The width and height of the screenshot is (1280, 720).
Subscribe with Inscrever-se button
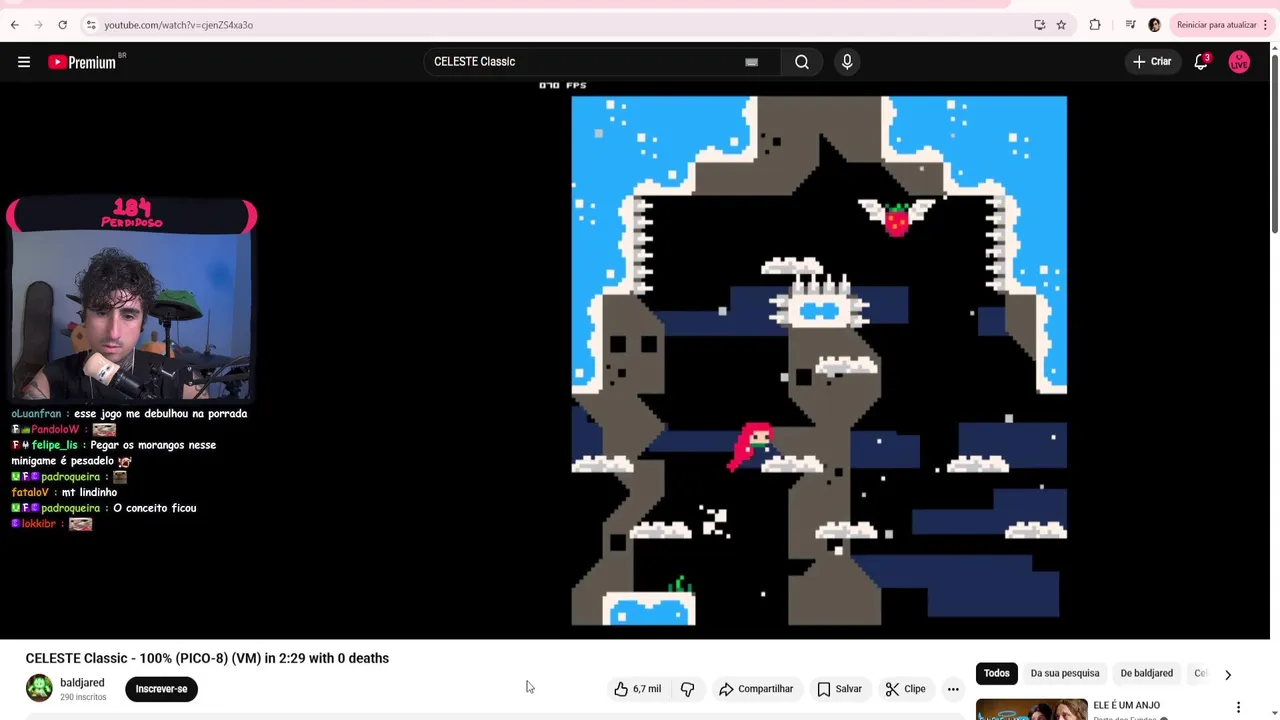click(x=161, y=689)
